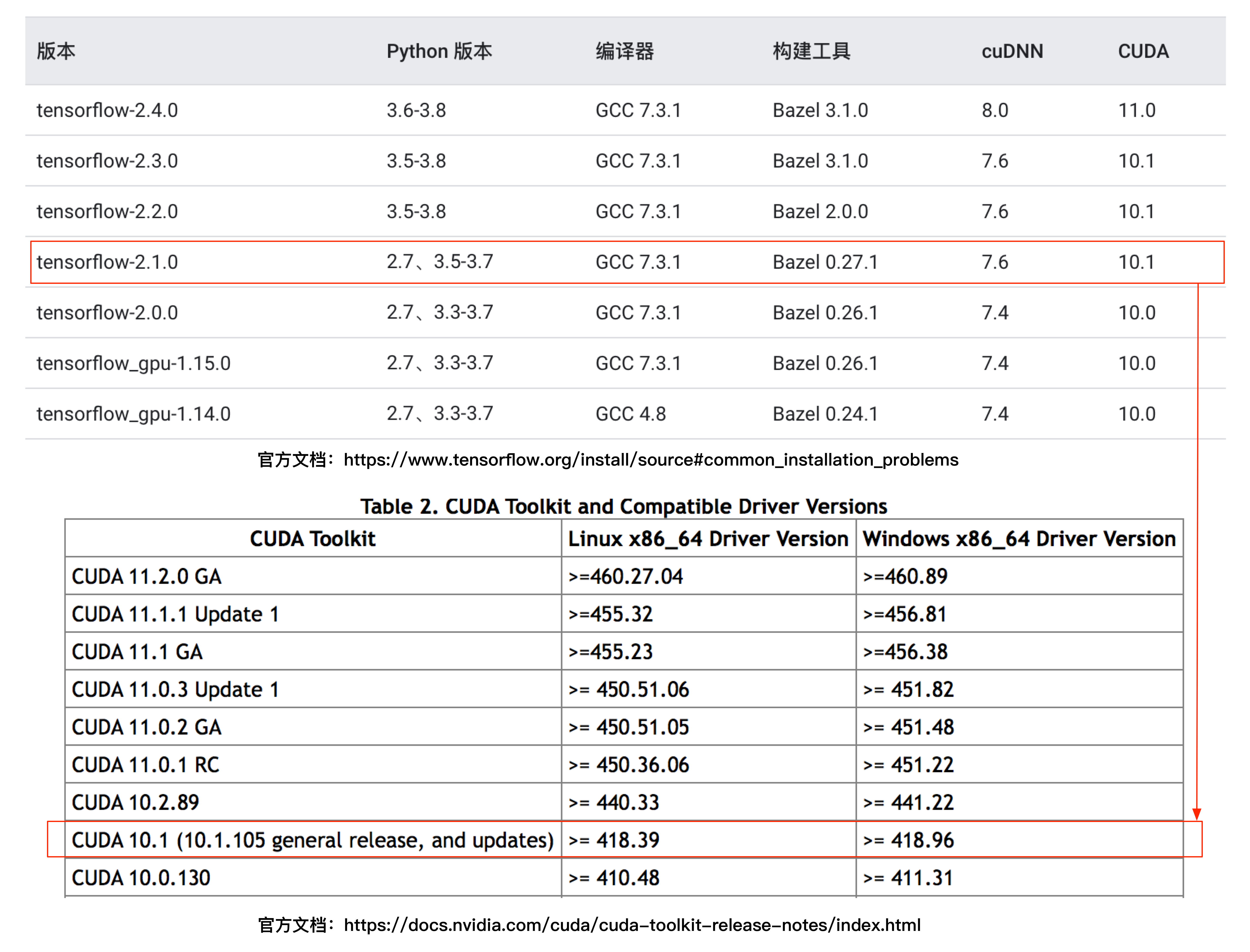Click the tensorflow_gpu-1.15.0 row label
Screen dimensions: 1250x952
coord(133,363)
